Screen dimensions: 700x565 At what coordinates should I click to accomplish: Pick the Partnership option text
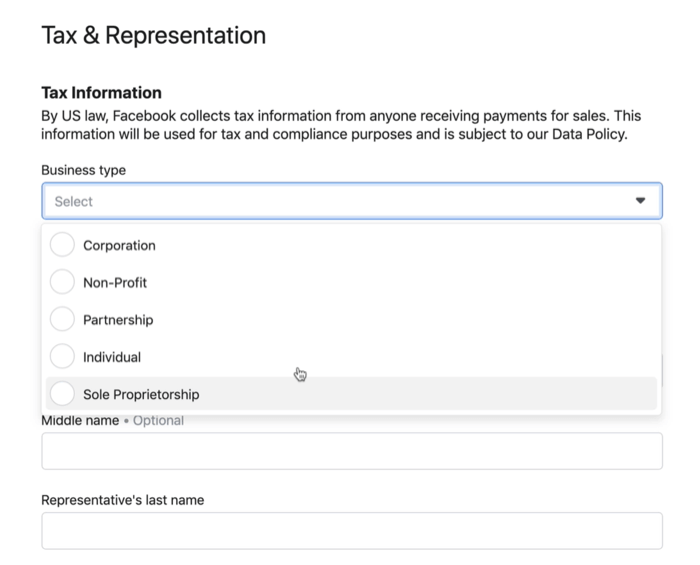point(118,320)
